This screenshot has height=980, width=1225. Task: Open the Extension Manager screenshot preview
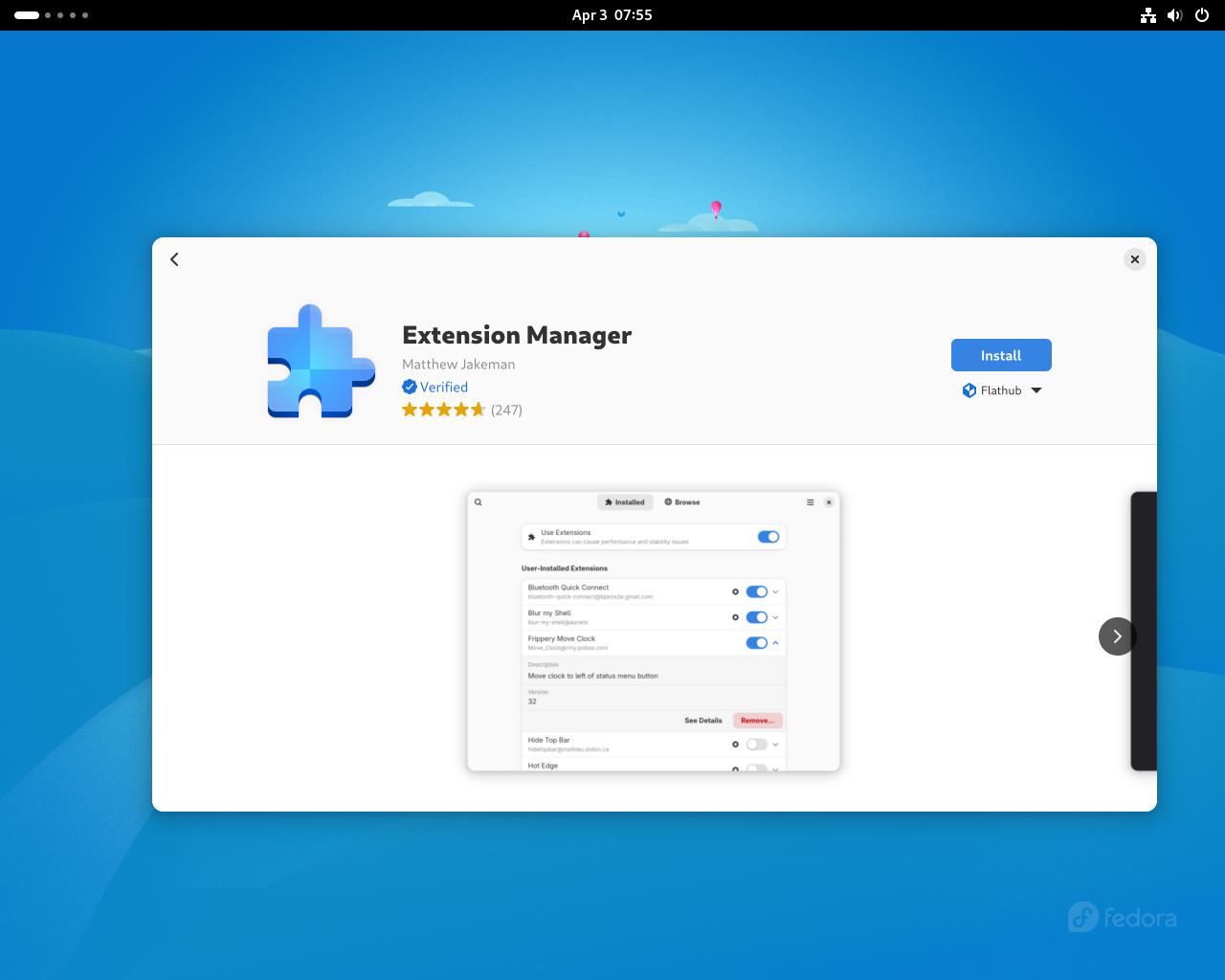coord(654,631)
